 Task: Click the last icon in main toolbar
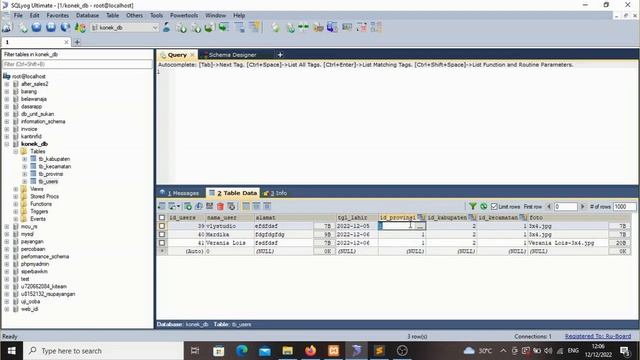click(376, 27)
